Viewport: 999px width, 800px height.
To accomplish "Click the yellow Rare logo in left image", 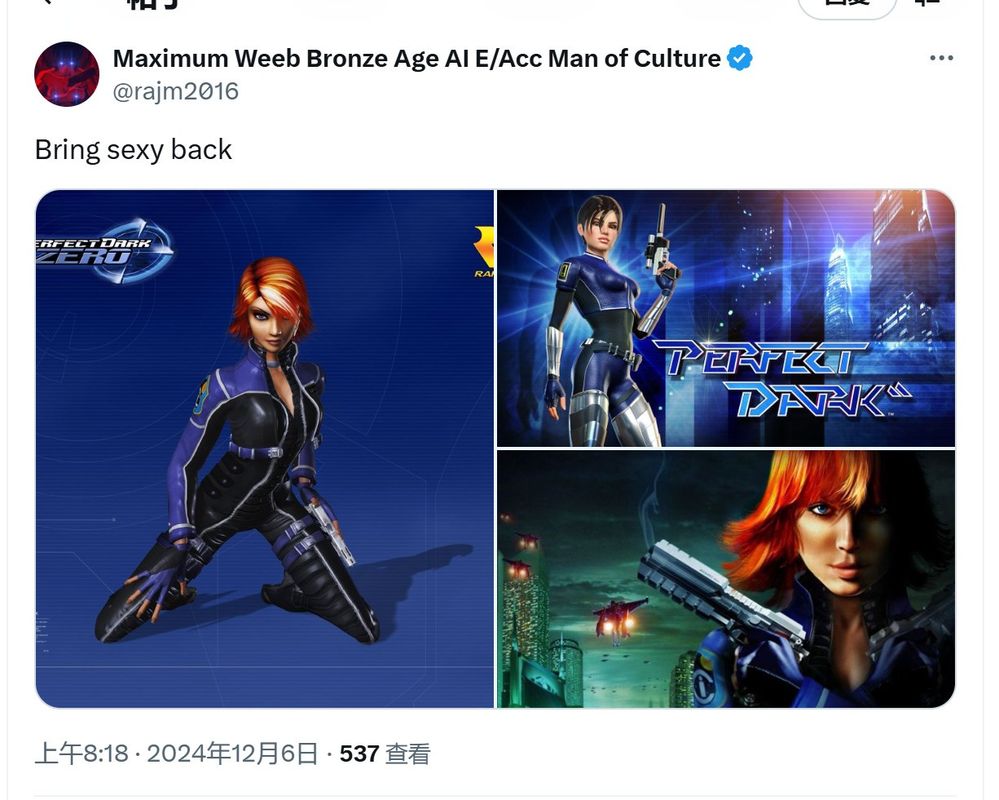I will 484,252.
